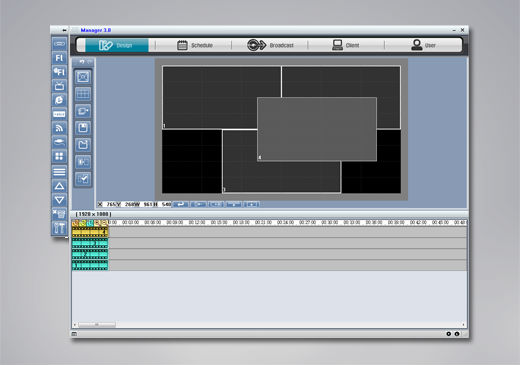Go to the Client tab
Viewport: 520px width, 365px height.
point(346,45)
